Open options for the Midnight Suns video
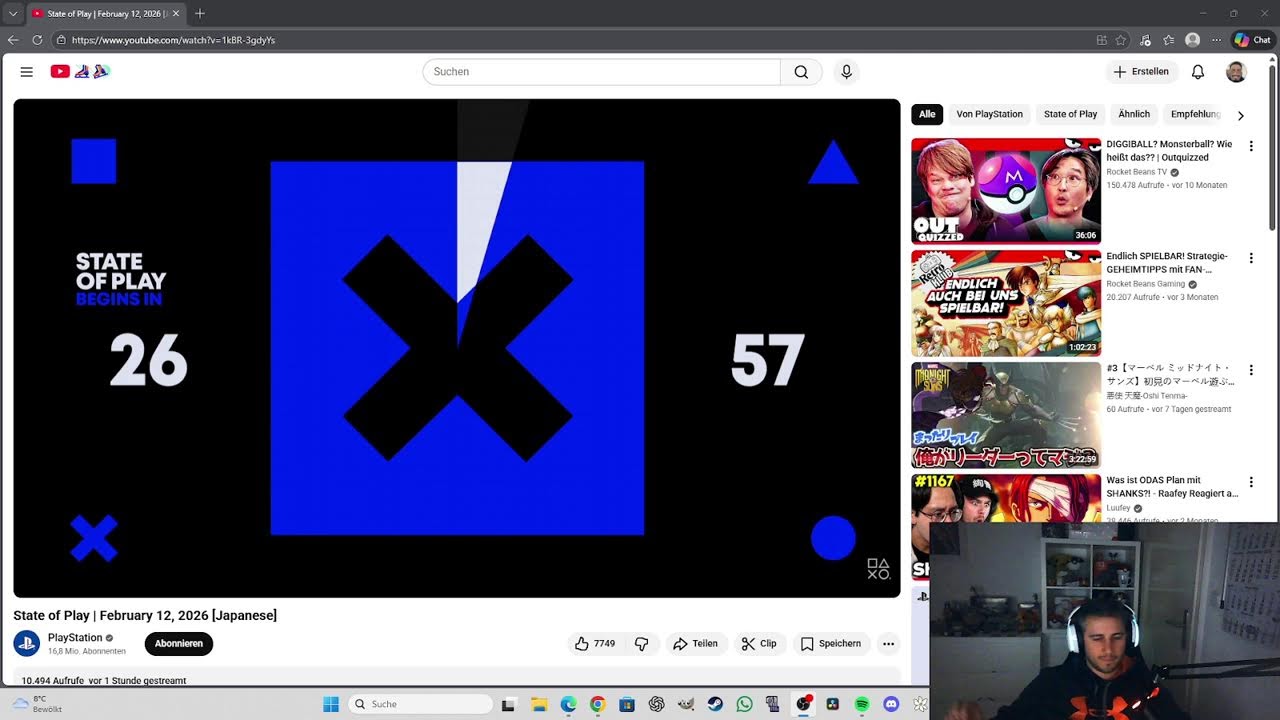Viewport: 1280px width, 720px height. coord(1250,370)
